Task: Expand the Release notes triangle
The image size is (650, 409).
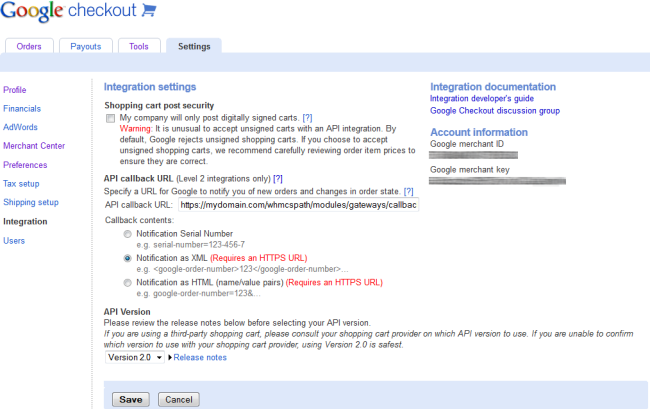Action: pos(170,357)
